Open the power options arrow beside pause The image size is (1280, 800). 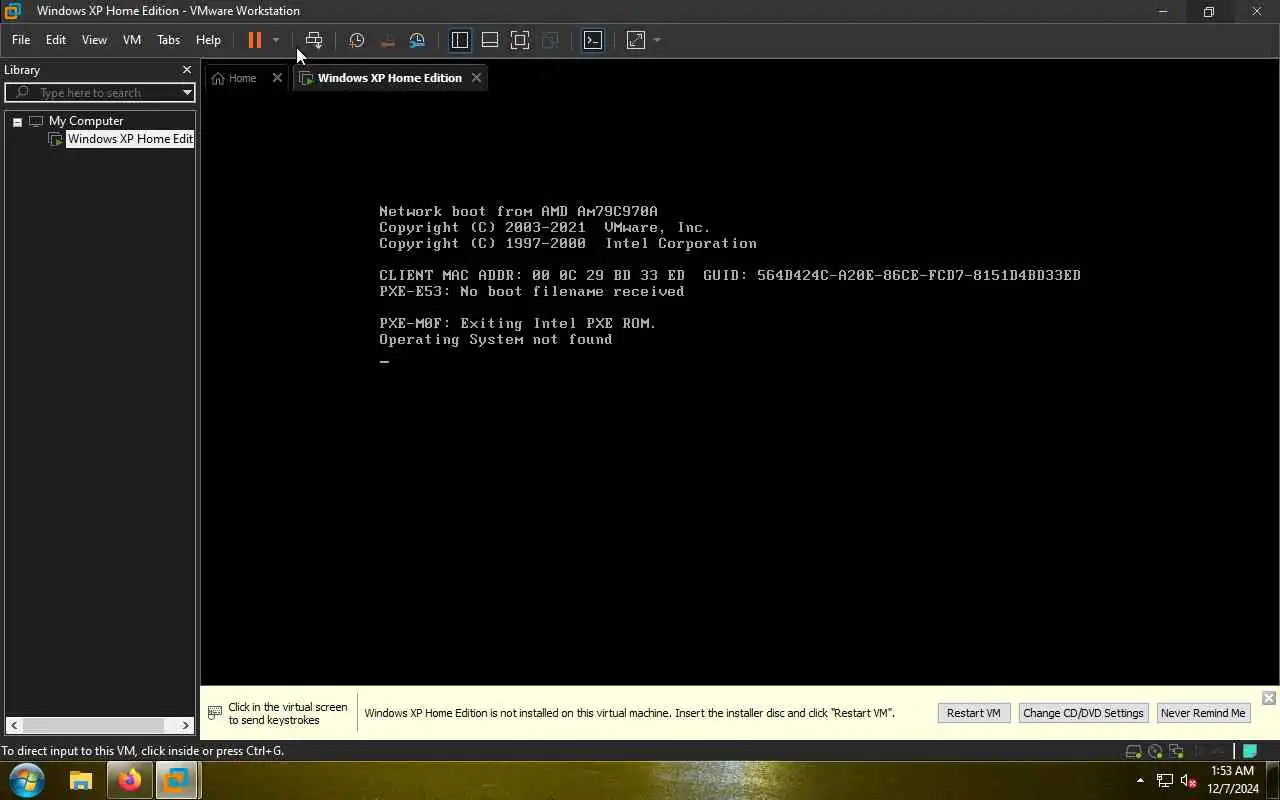(x=276, y=40)
